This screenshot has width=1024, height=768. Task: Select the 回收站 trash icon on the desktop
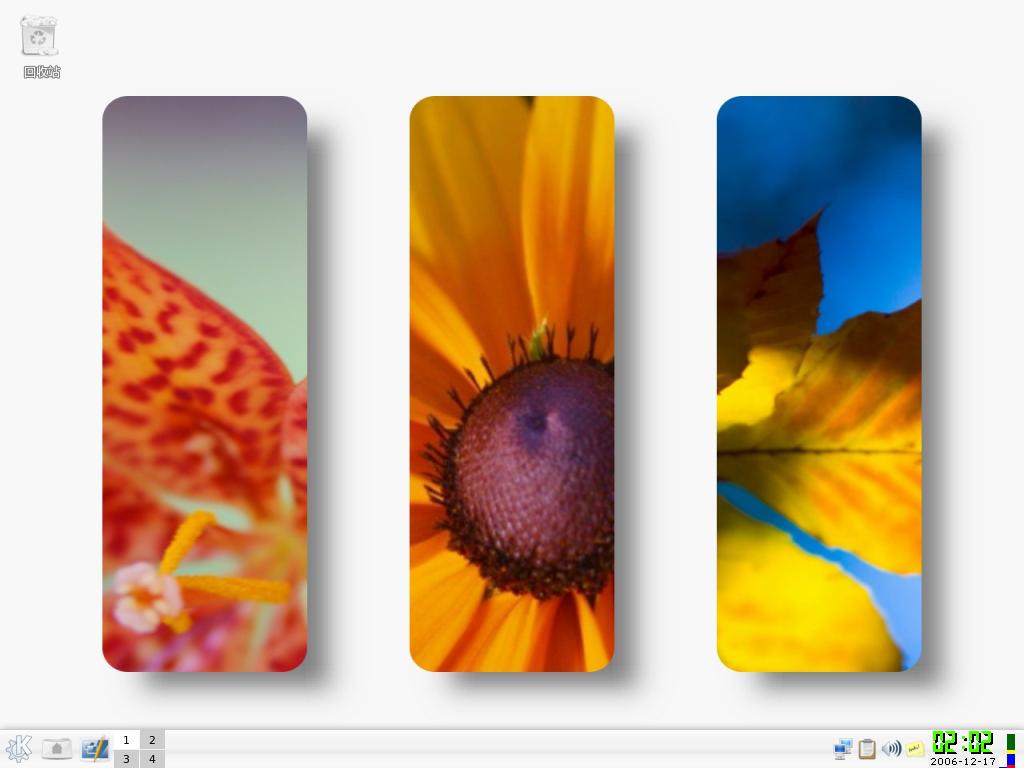click(39, 37)
